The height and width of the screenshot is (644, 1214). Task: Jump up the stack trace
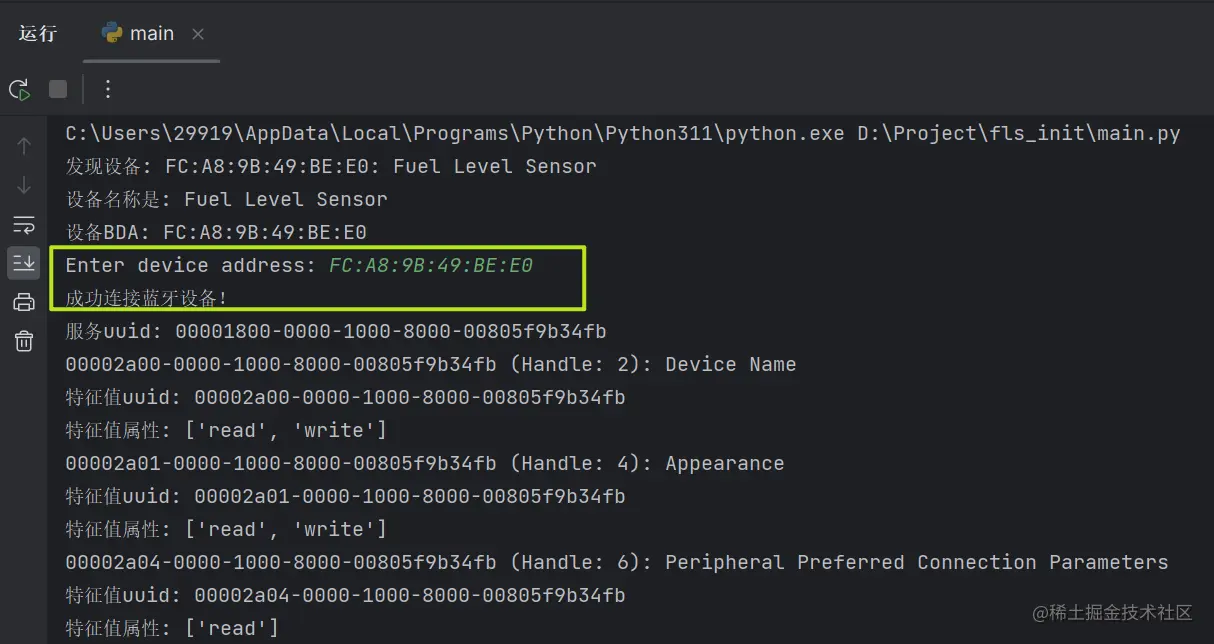click(x=24, y=146)
